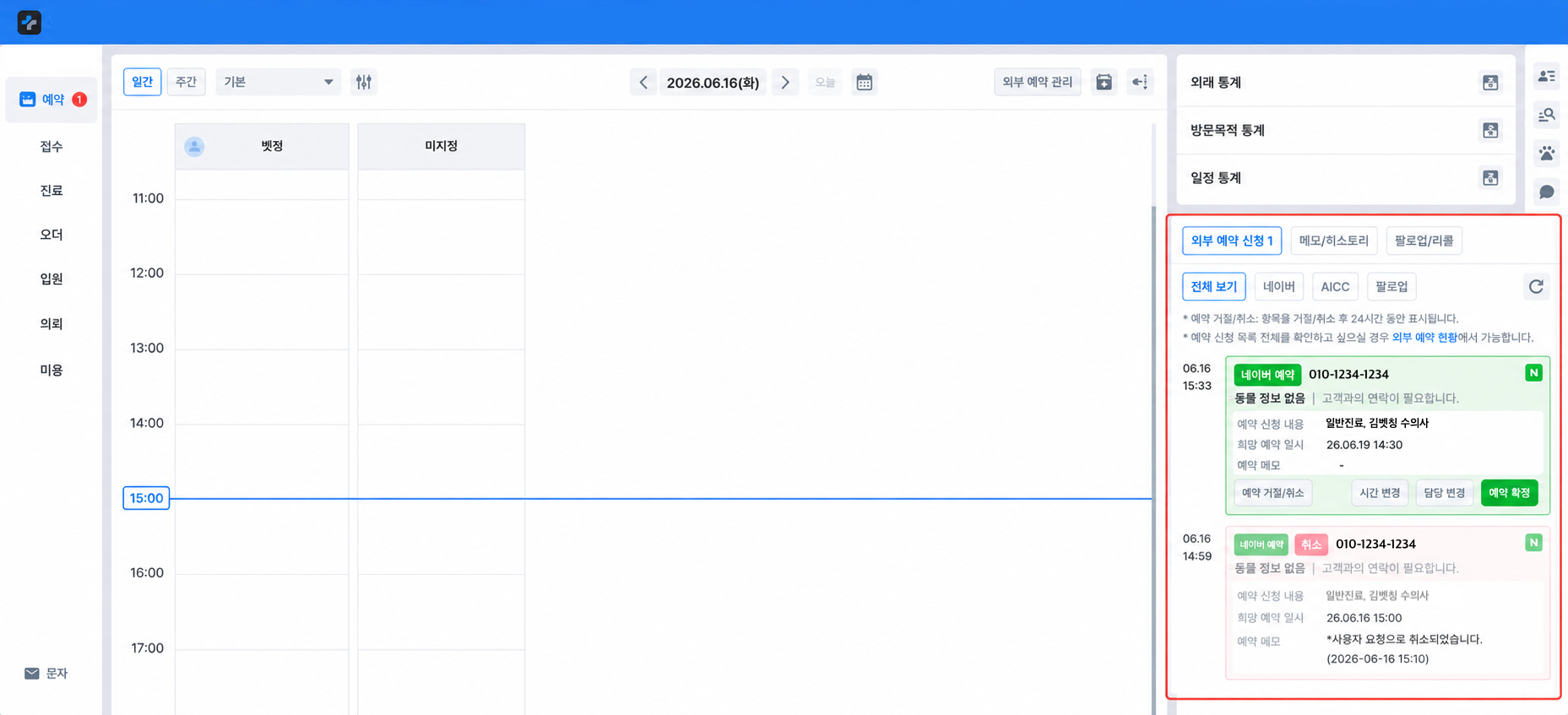This screenshot has width=1568, height=715.
Task: Select the 외부 예약 신청 1 tab
Action: point(1232,241)
